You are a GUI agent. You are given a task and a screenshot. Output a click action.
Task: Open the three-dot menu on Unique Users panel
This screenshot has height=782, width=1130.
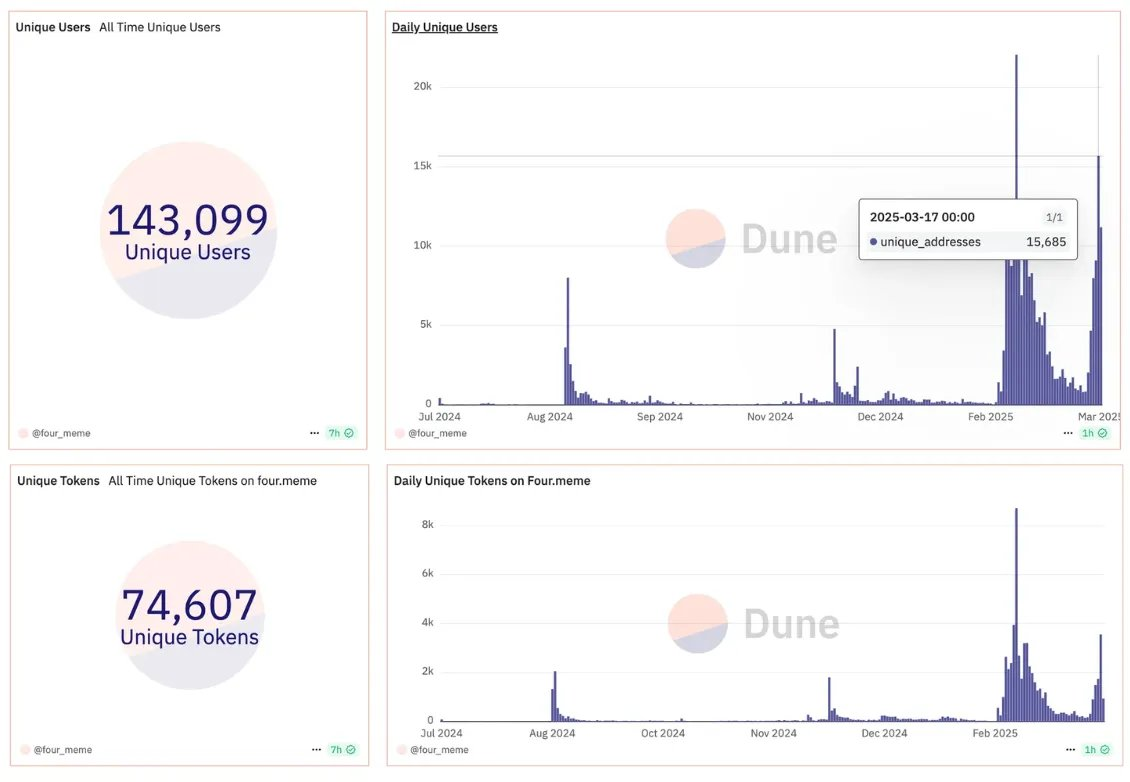(x=315, y=433)
